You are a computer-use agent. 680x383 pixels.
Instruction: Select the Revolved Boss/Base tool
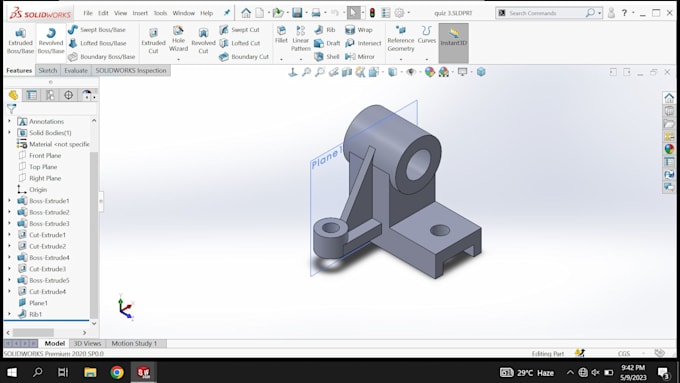coord(51,41)
